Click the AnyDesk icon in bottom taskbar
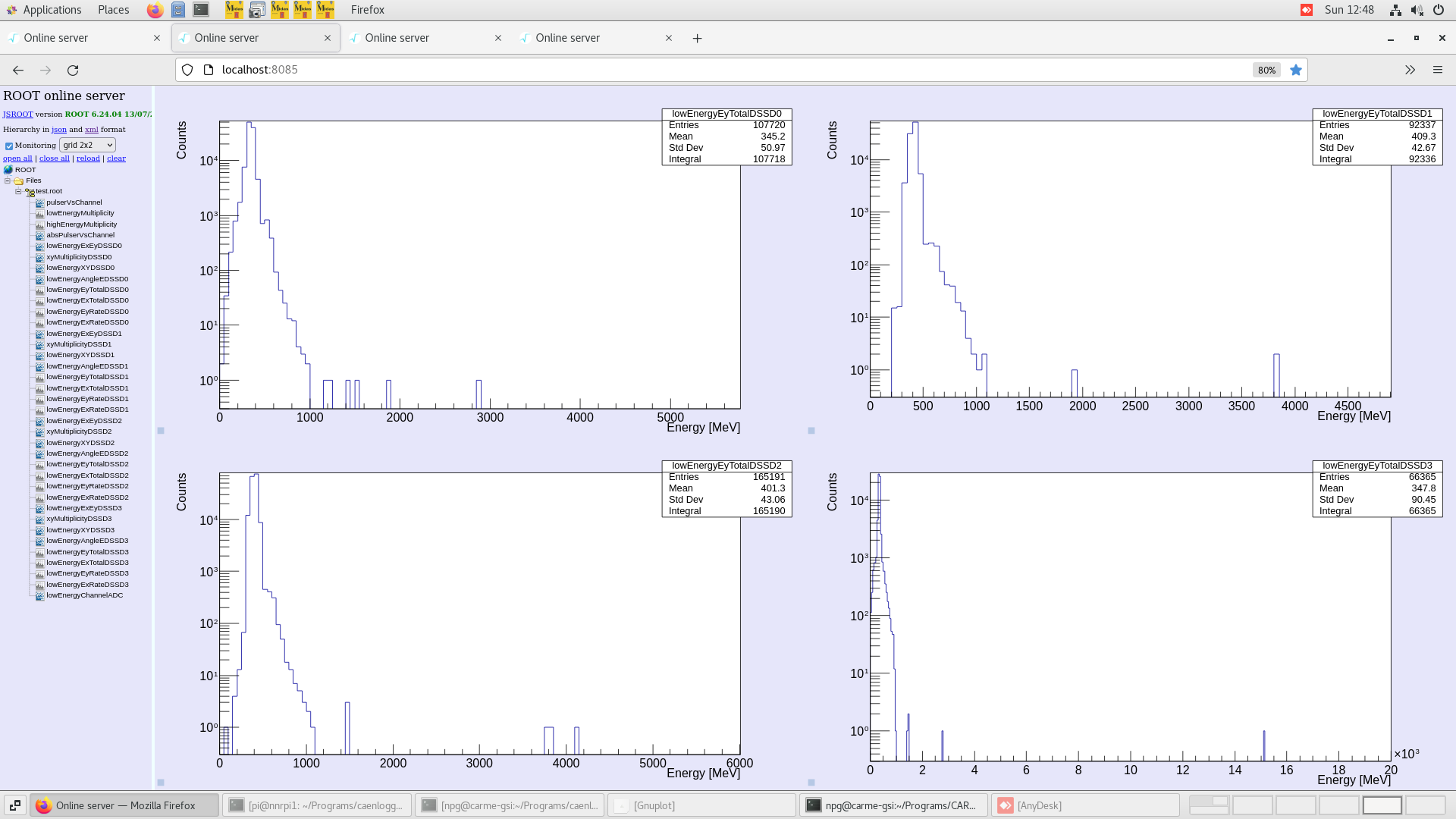This screenshot has height=819, width=1456. [x=1005, y=805]
